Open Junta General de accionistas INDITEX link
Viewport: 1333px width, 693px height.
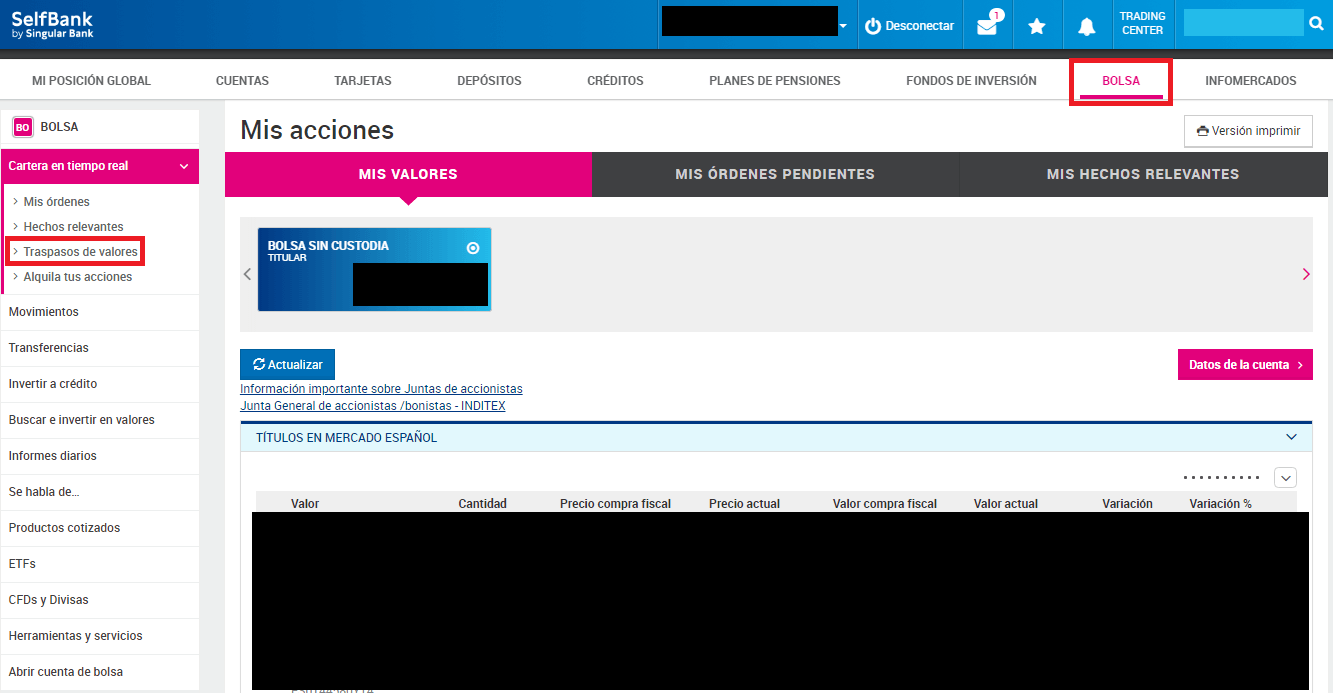coord(372,406)
